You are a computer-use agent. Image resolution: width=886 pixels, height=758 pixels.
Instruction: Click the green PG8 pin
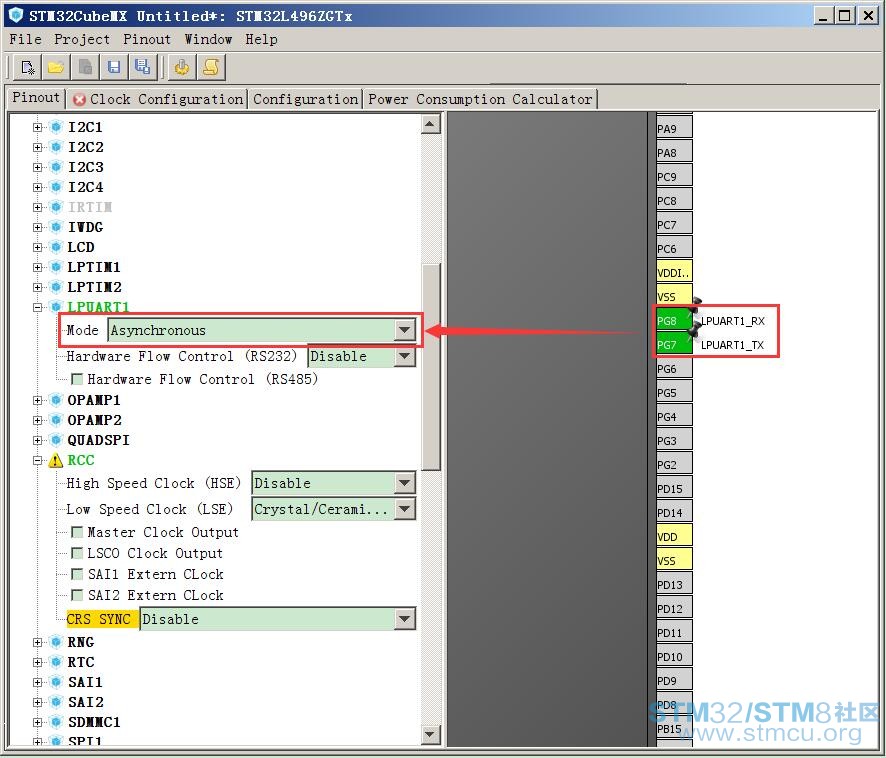(x=674, y=320)
